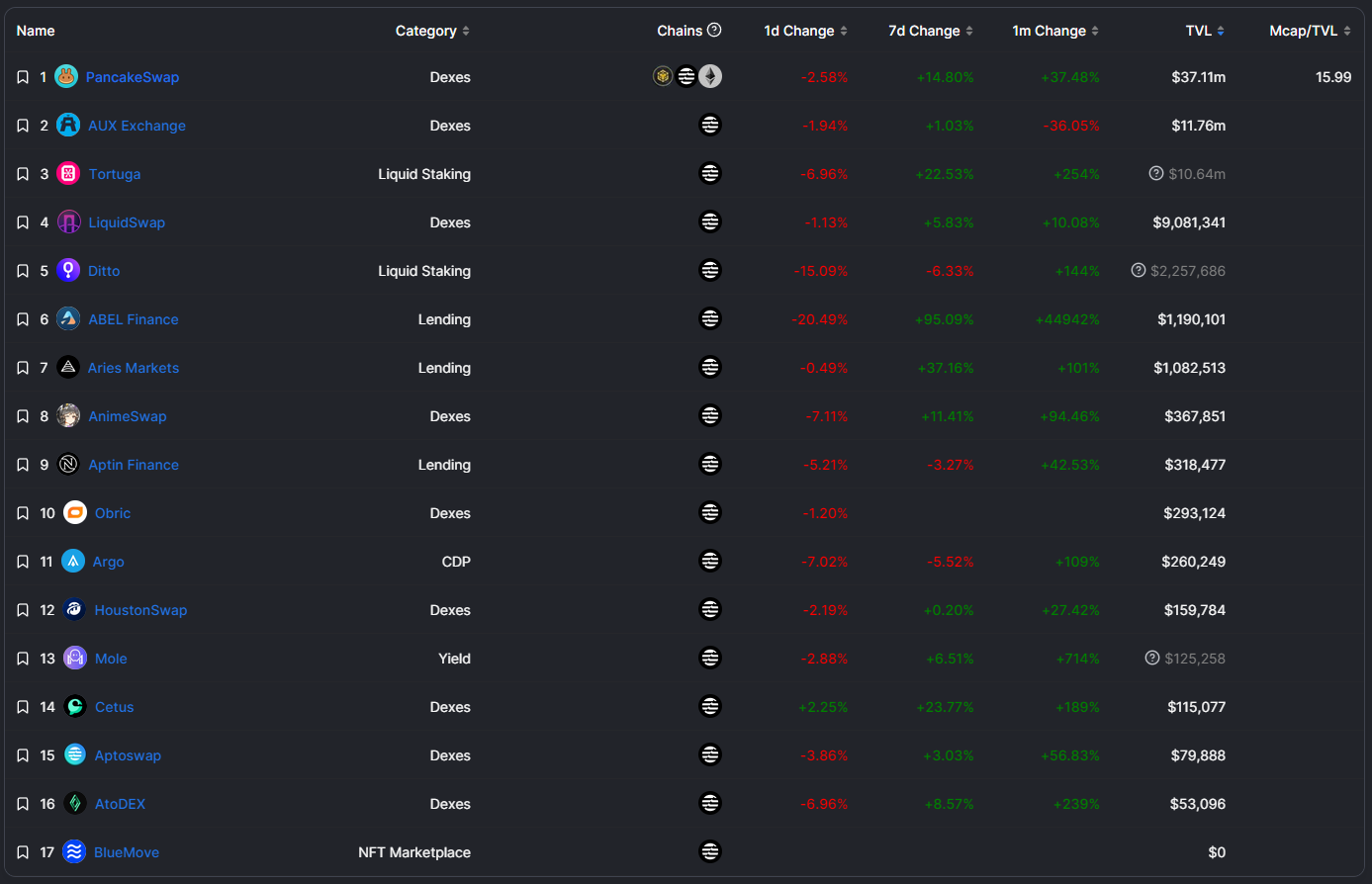
Task: Click the Yield category in Mole row
Action: tap(455, 659)
